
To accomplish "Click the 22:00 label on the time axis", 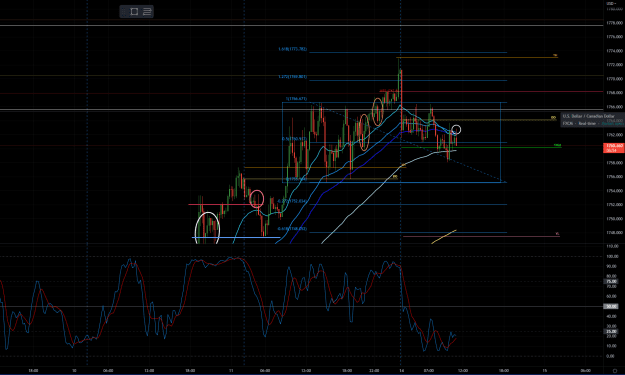I will pyautogui.click(x=374, y=371).
